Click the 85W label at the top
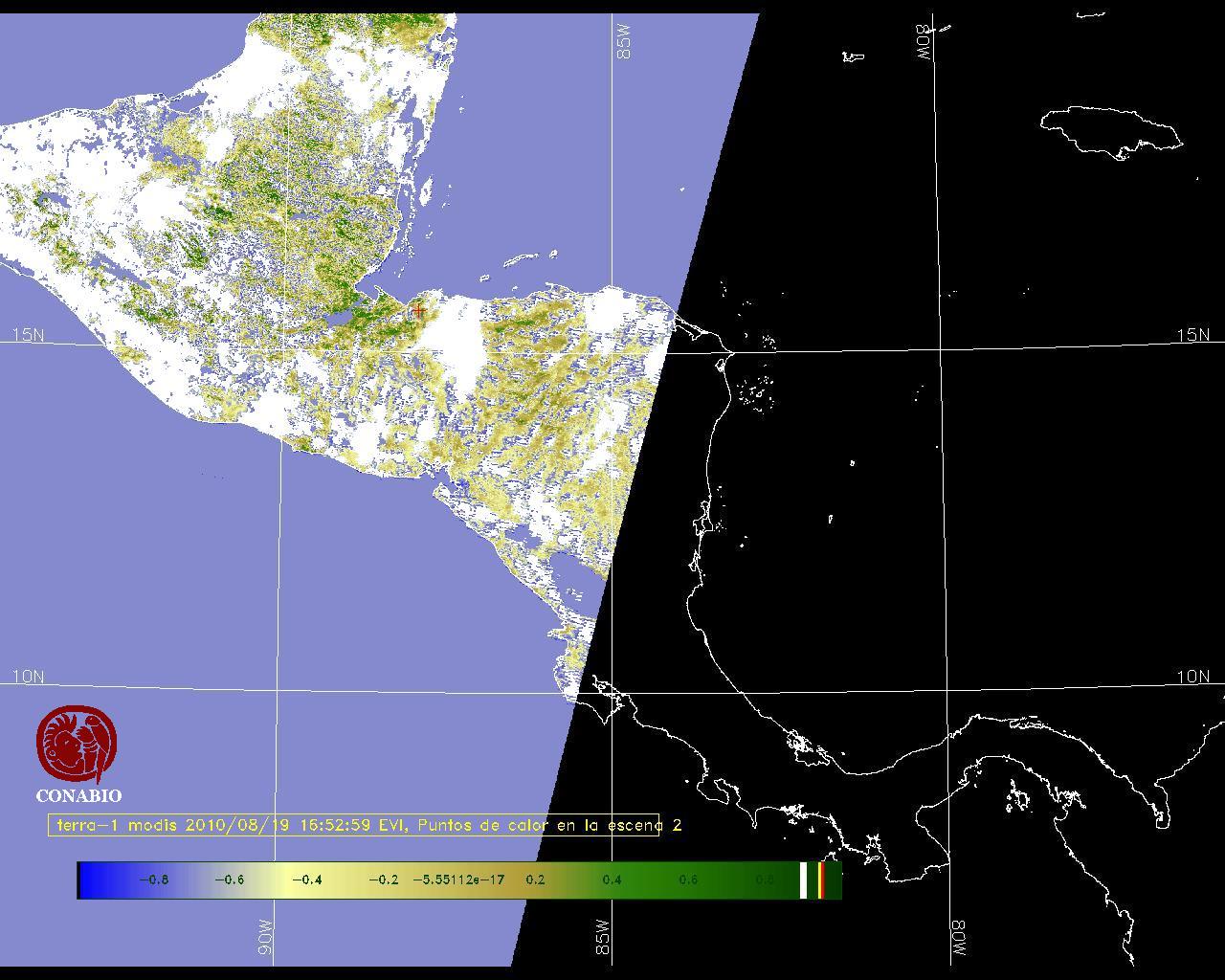This screenshot has height=980, width=1225. (625, 42)
